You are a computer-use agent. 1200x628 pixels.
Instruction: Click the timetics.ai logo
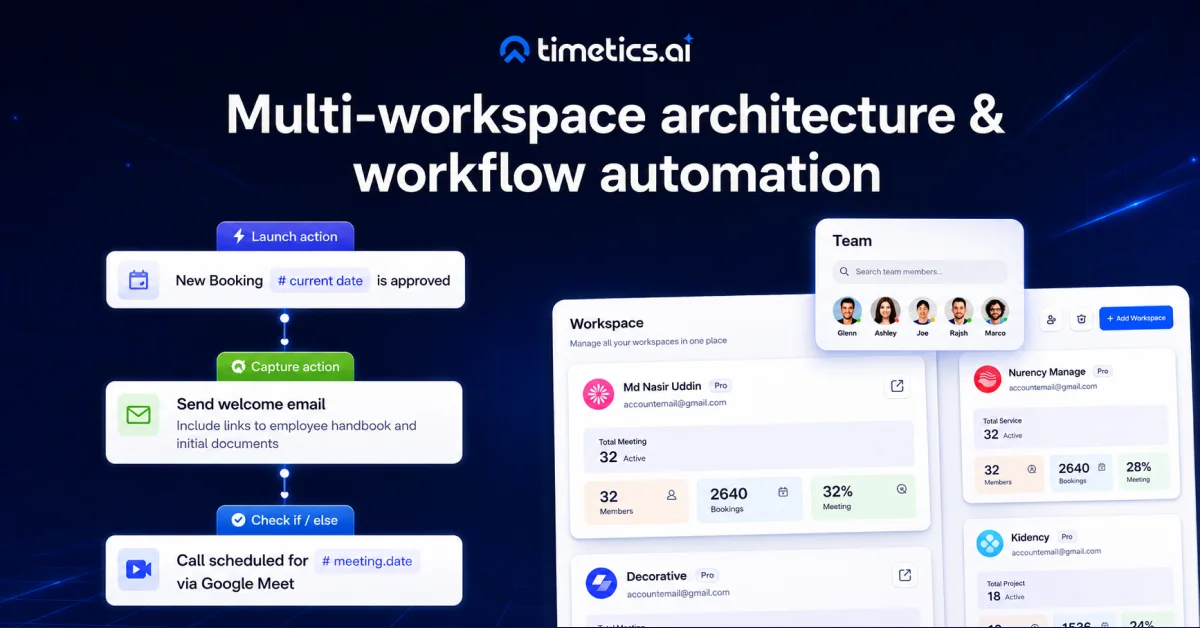pyautogui.click(x=597, y=49)
